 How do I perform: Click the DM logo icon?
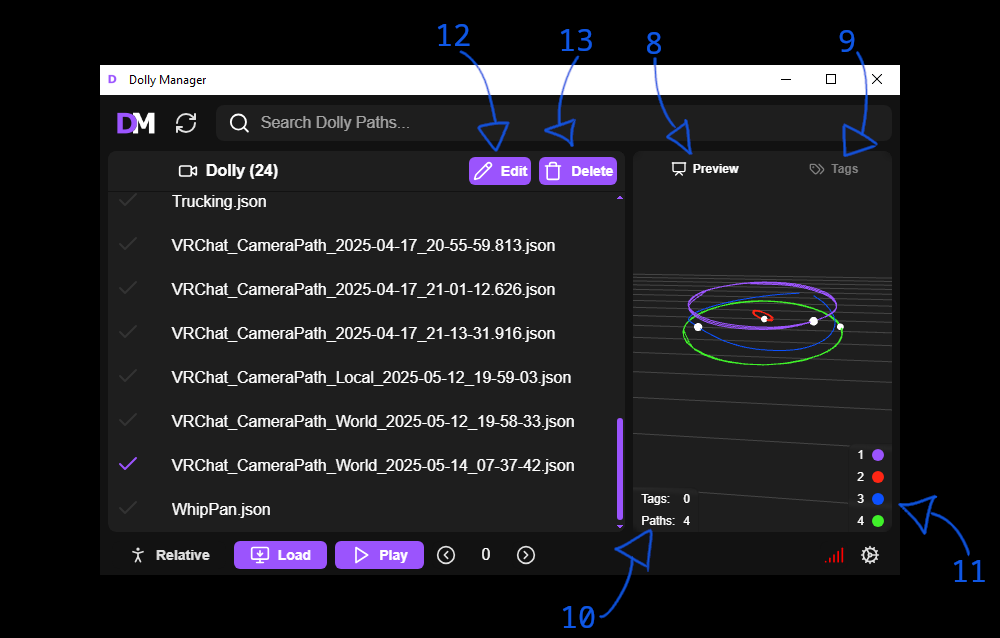135,123
